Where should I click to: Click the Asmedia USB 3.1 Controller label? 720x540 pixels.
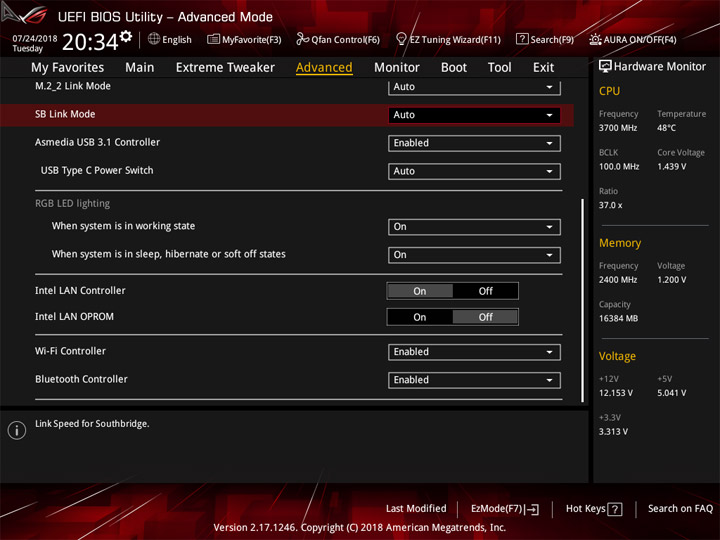[x=97, y=142]
